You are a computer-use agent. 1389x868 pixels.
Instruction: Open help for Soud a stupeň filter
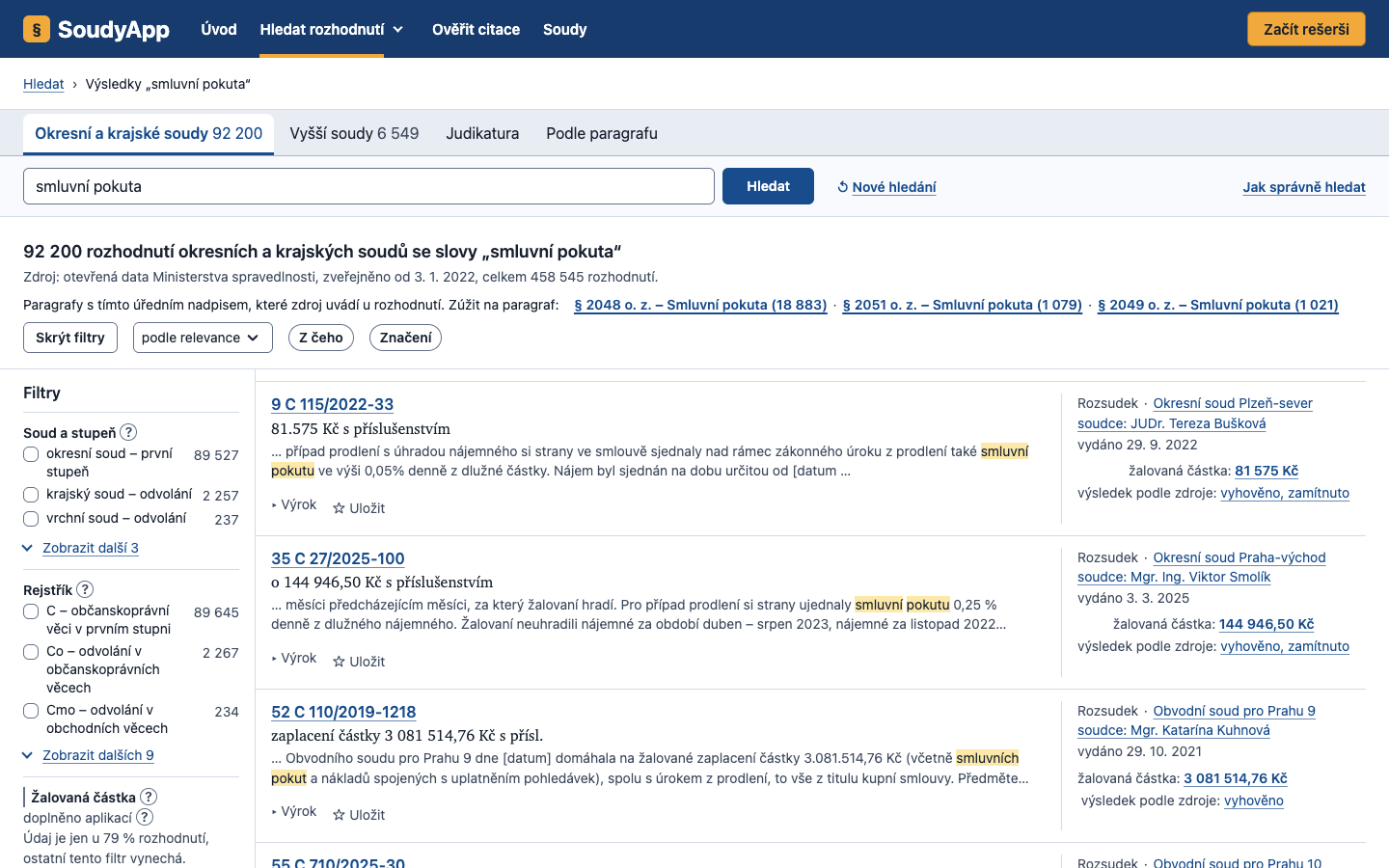coord(128,432)
